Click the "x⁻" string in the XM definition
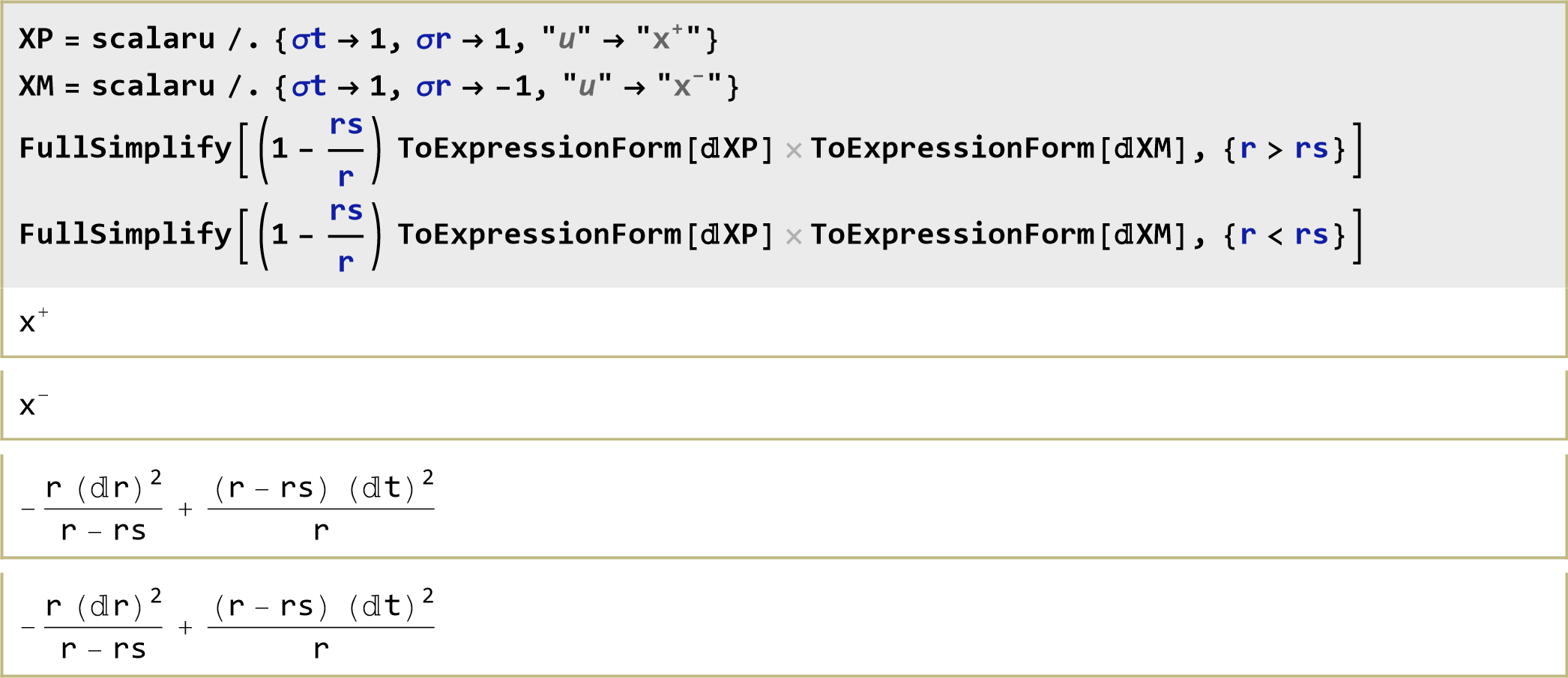The image size is (1568, 678). [689, 87]
